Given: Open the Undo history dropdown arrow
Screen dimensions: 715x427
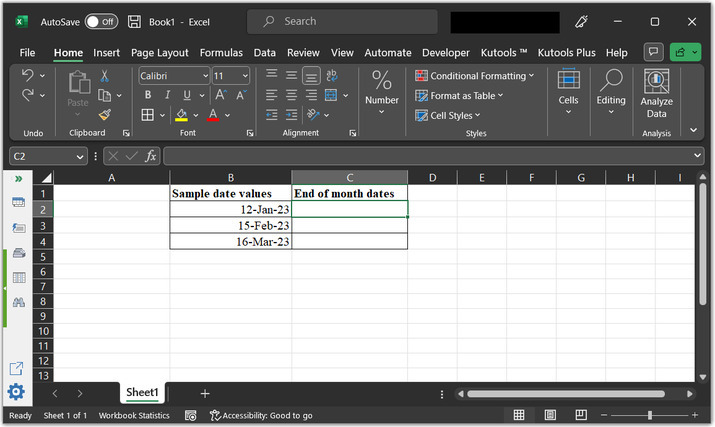Looking at the screenshot, I should 42,75.
